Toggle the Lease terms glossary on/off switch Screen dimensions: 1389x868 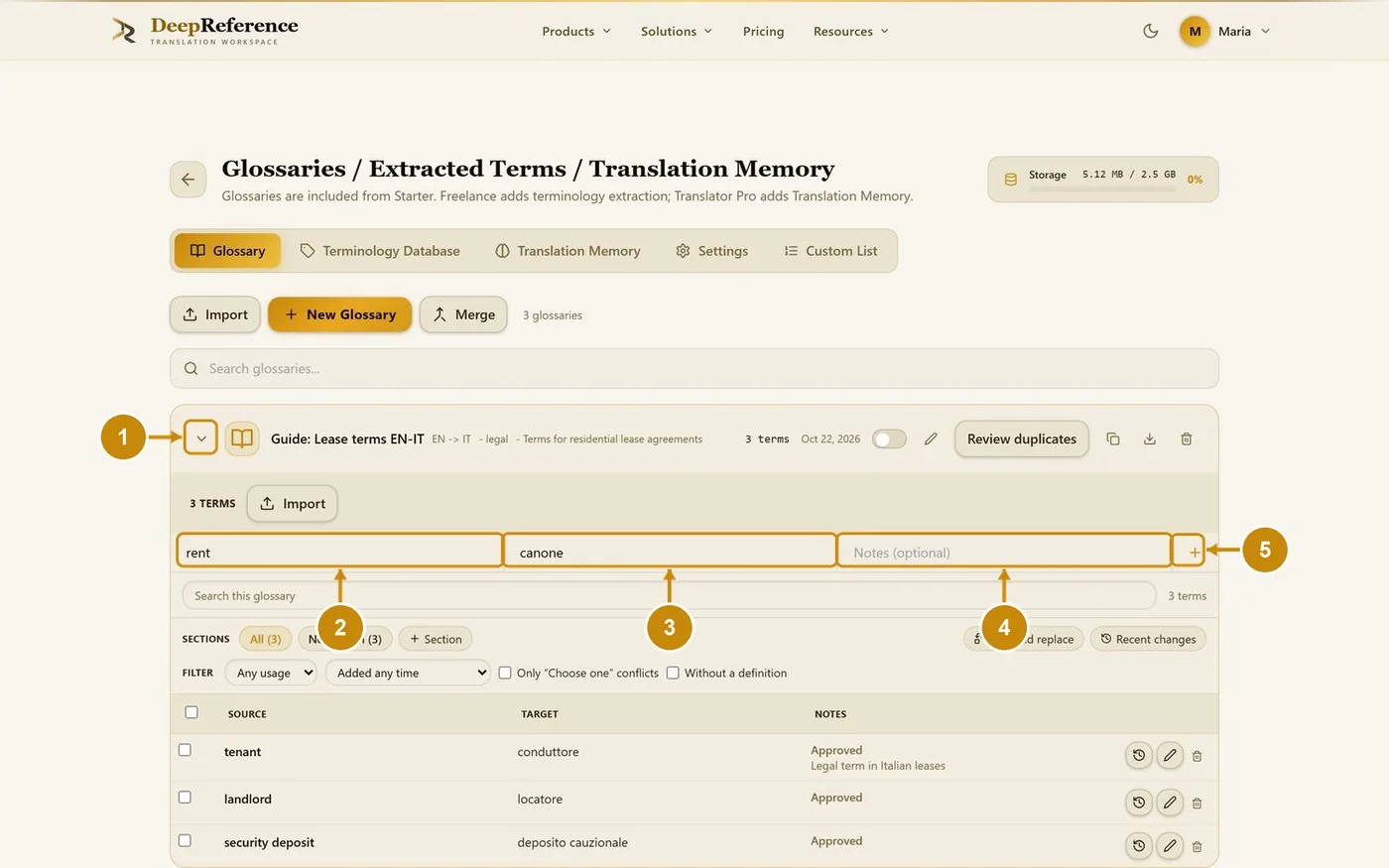point(889,438)
